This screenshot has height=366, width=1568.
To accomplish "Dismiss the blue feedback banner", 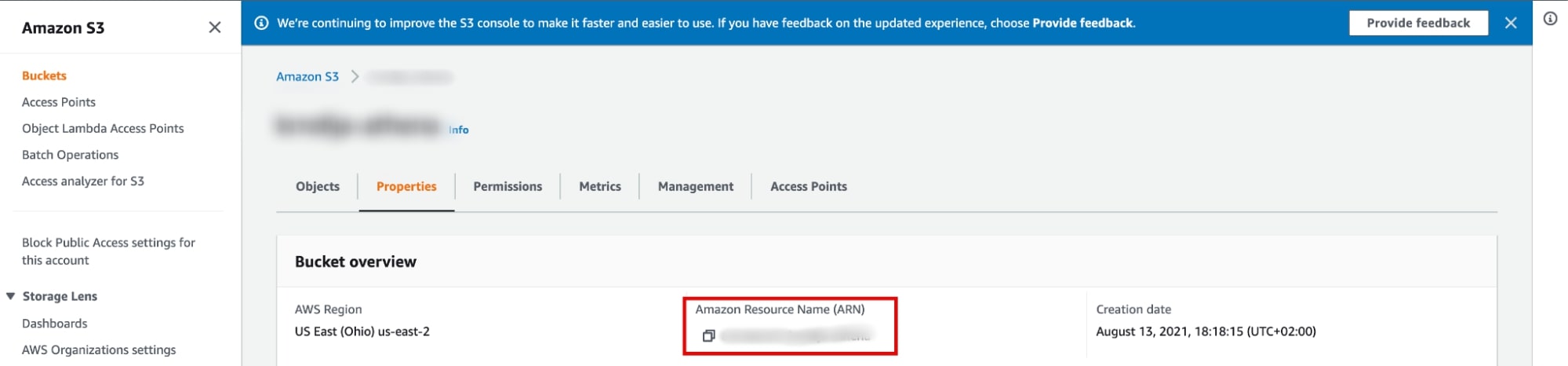I will point(1511,23).
